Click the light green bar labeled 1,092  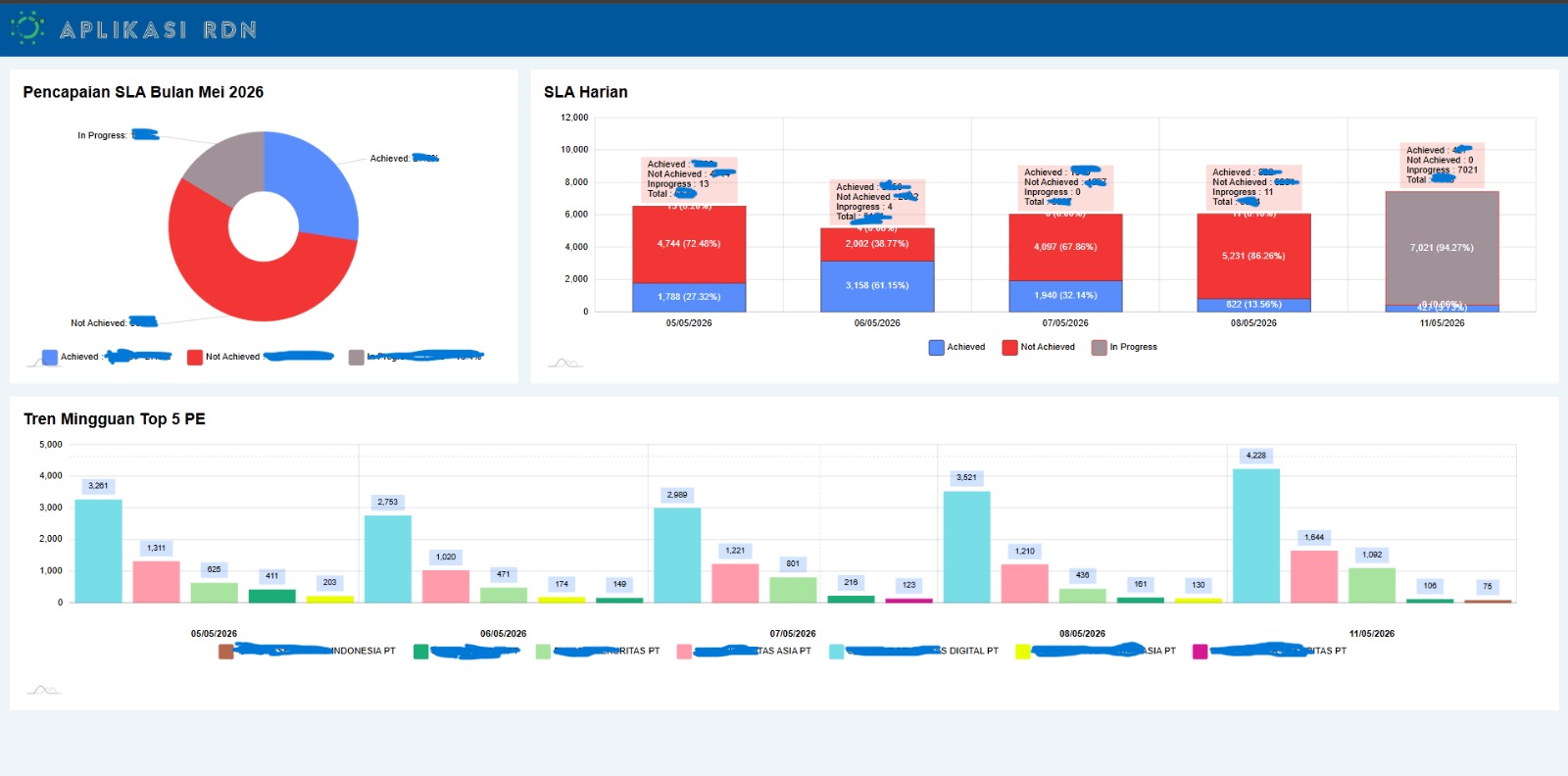click(x=1372, y=585)
